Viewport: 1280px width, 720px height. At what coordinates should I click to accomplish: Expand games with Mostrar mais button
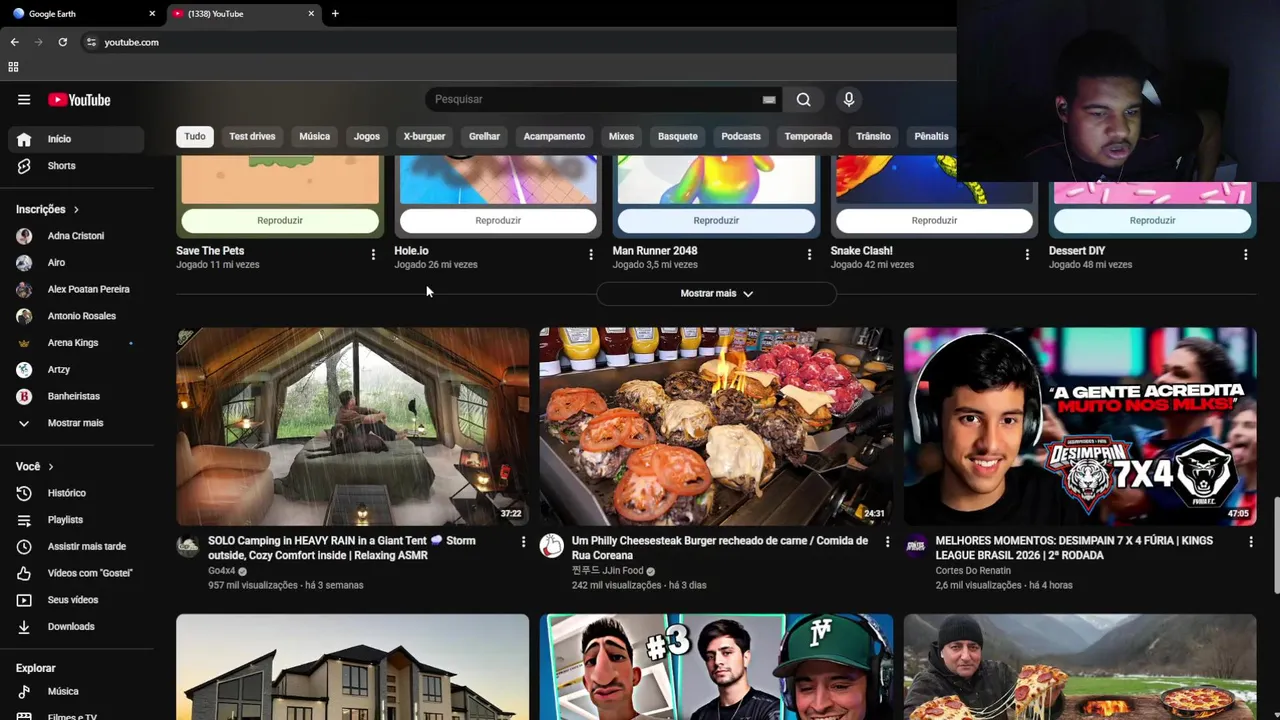[716, 293]
